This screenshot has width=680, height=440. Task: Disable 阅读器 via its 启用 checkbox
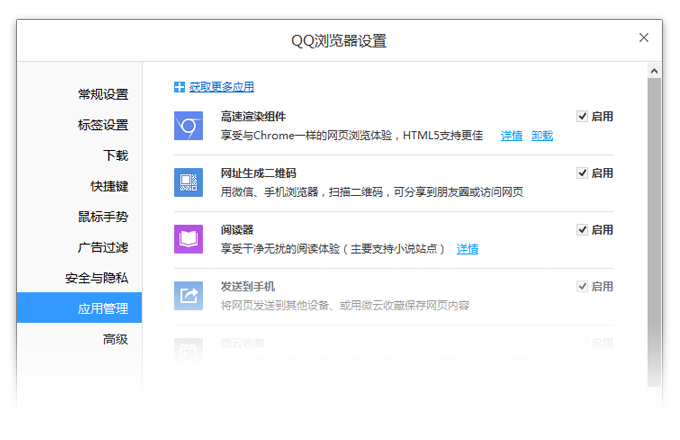(x=582, y=230)
